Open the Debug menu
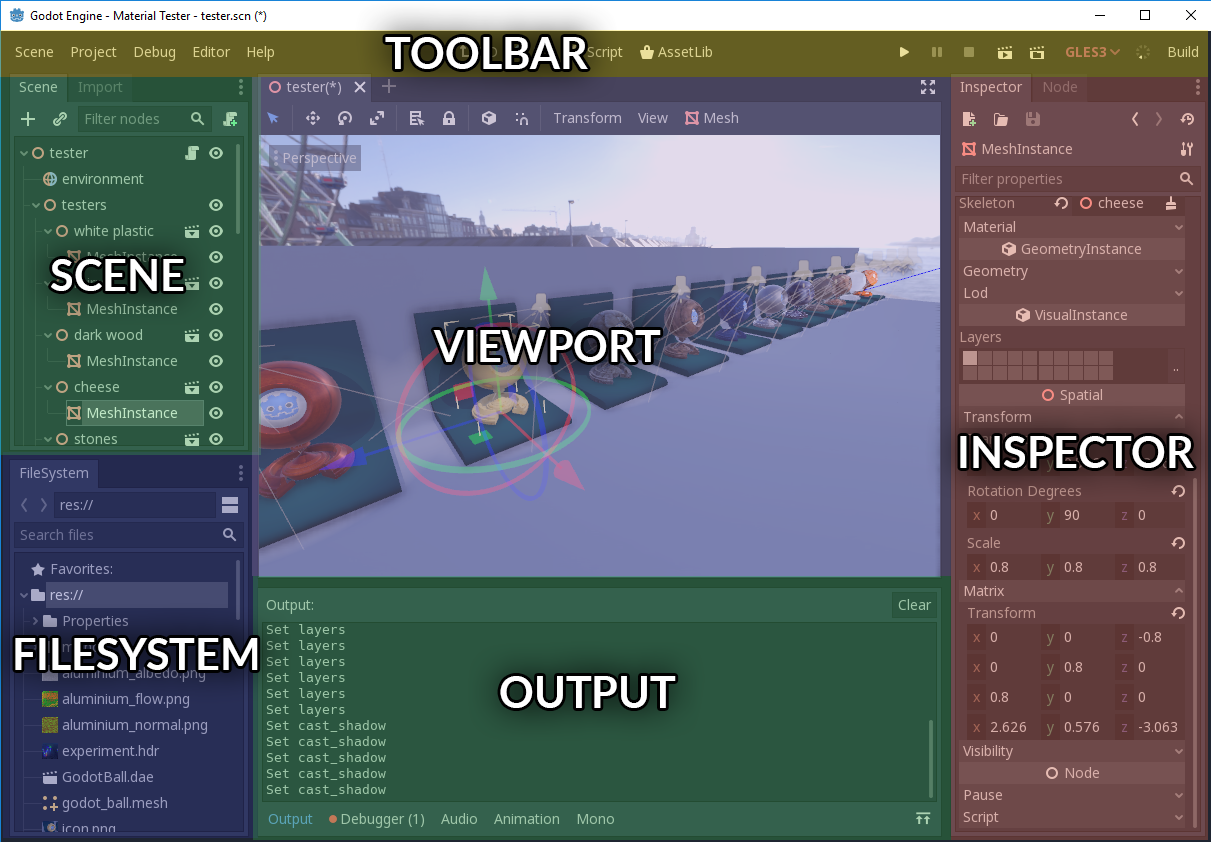This screenshot has height=842, width=1211. (x=154, y=52)
